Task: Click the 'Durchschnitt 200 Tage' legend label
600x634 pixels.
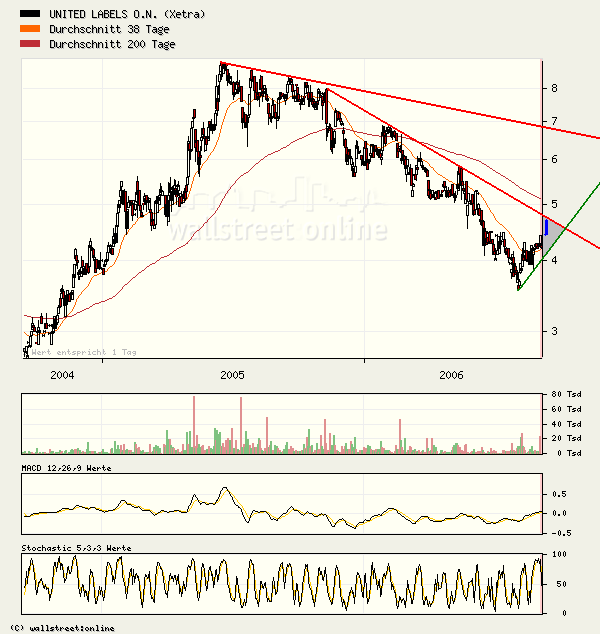Action: tap(112, 44)
